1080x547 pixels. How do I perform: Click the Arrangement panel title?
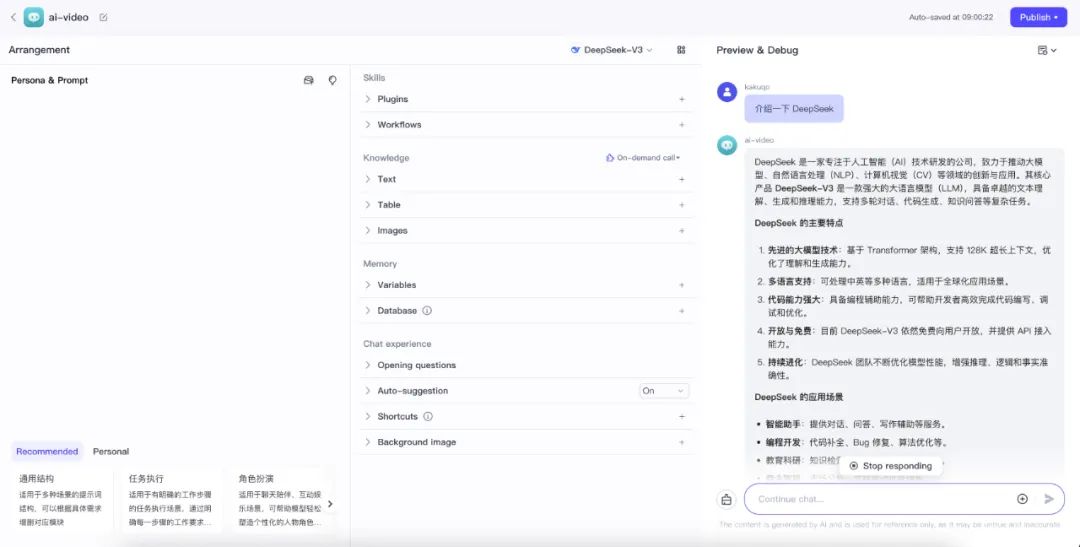39,50
